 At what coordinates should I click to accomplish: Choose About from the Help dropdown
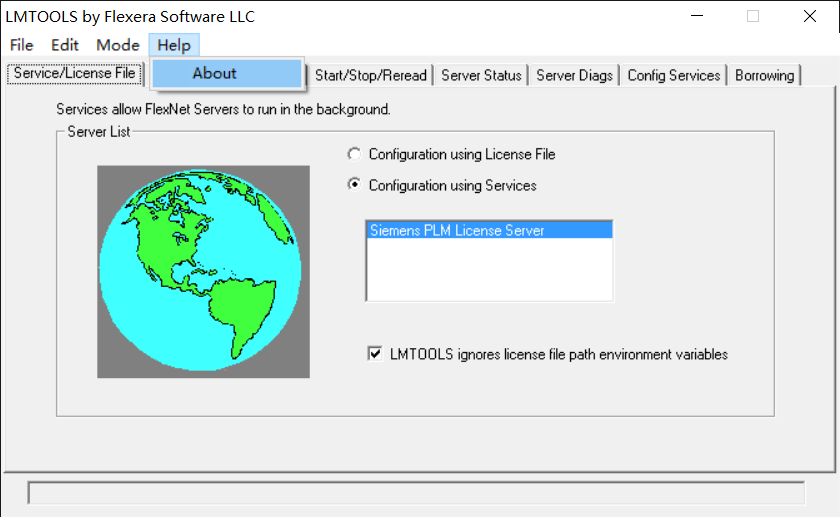(x=215, y=73)
